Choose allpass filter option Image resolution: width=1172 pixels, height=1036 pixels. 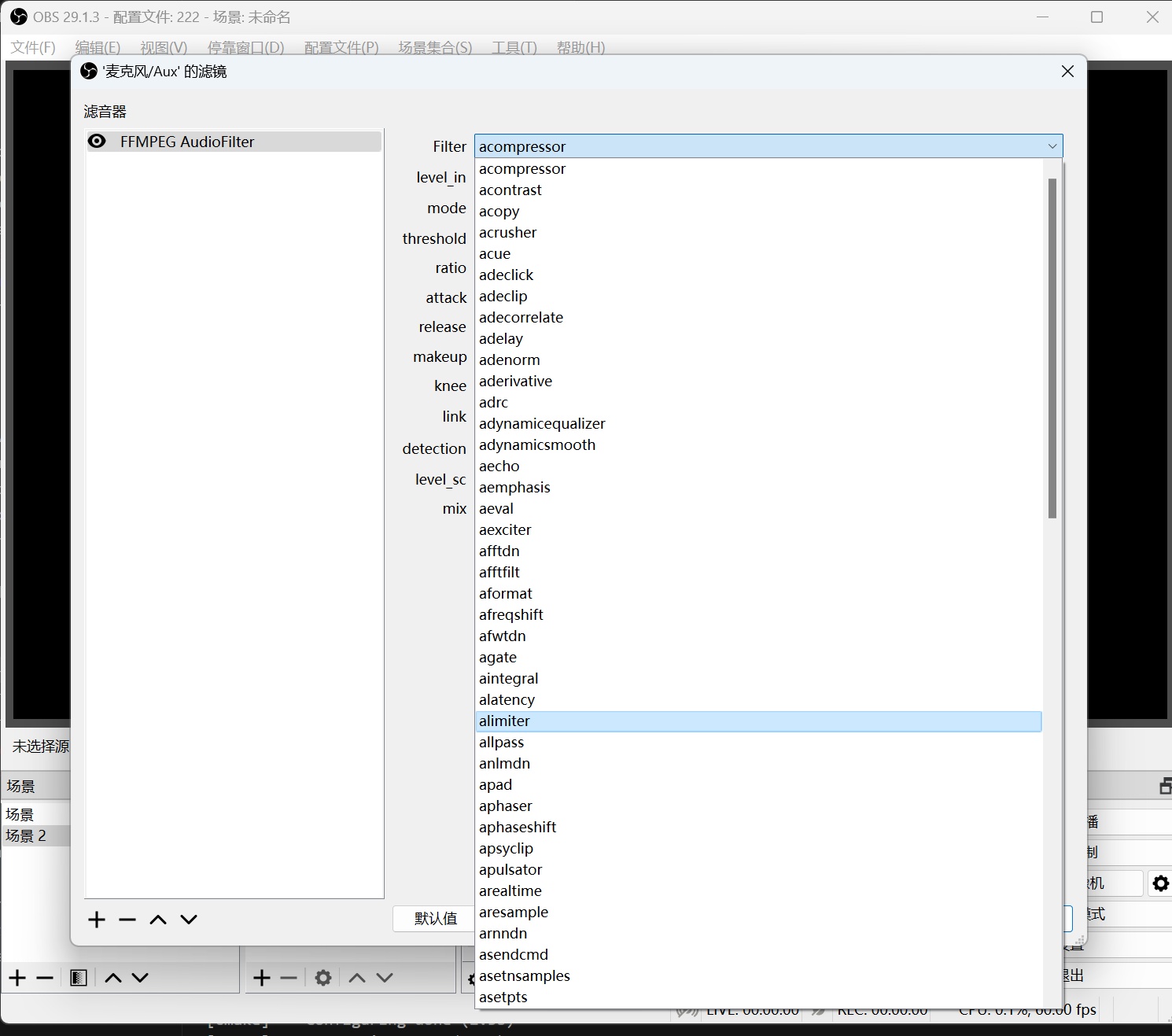pyautogui.click(x=758, y=743)
